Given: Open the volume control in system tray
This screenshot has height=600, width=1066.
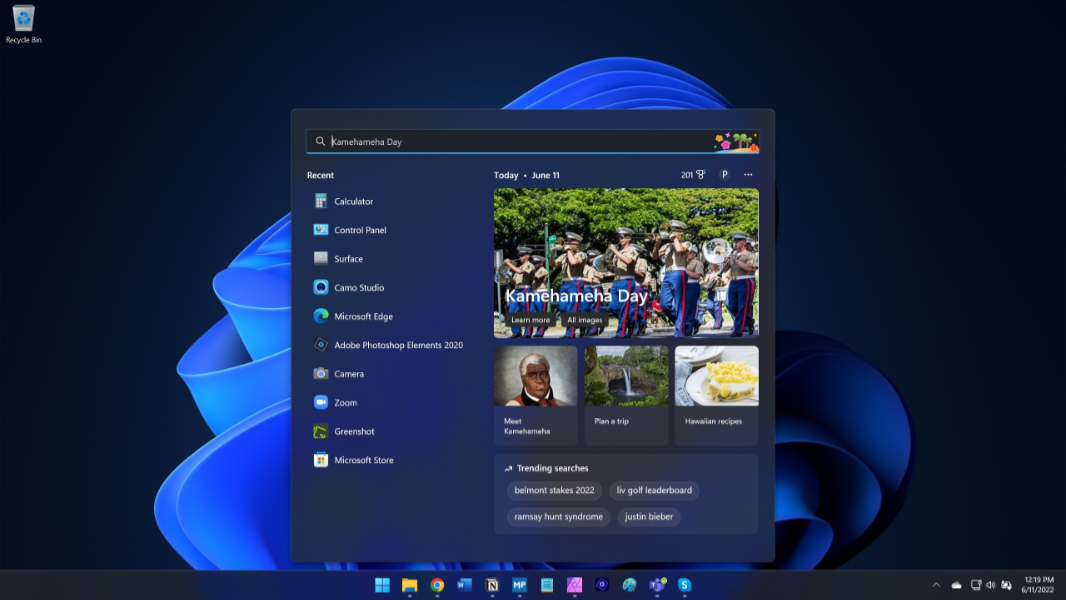Looking at the screenshot, I should (990, 585).
